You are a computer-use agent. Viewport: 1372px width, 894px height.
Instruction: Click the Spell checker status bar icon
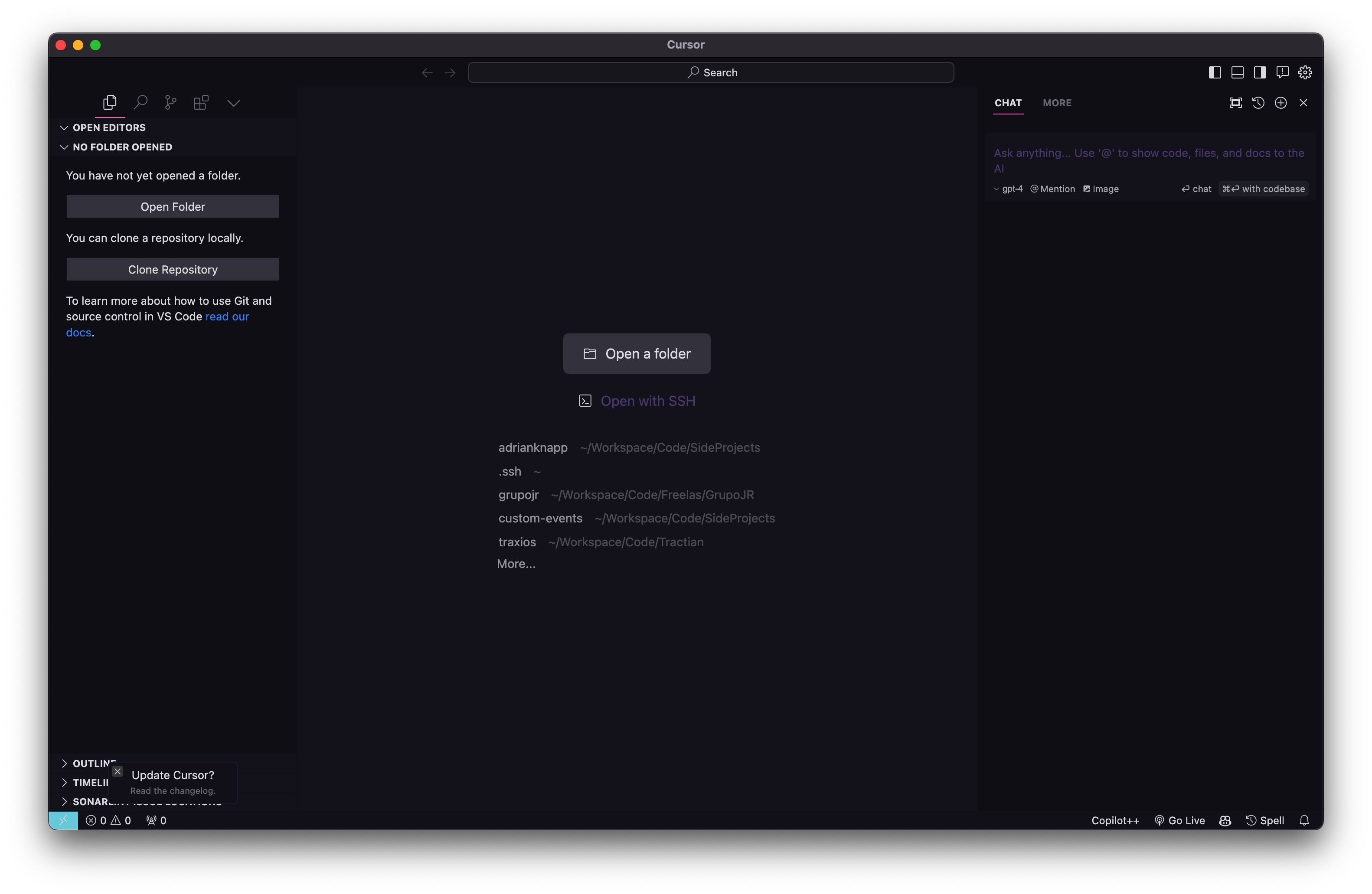coord(1264,820)
